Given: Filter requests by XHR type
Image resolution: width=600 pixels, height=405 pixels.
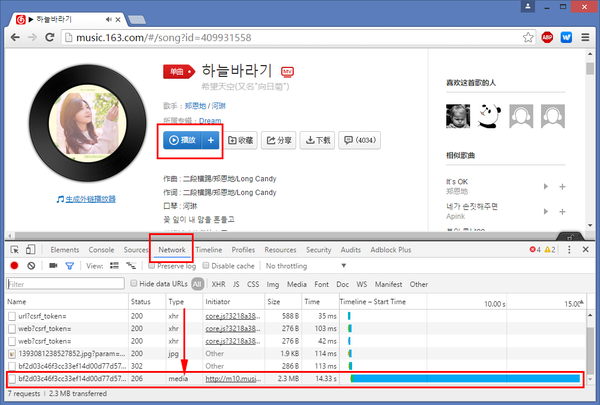Looking at the screenshot, I should [x=218, y=284].
